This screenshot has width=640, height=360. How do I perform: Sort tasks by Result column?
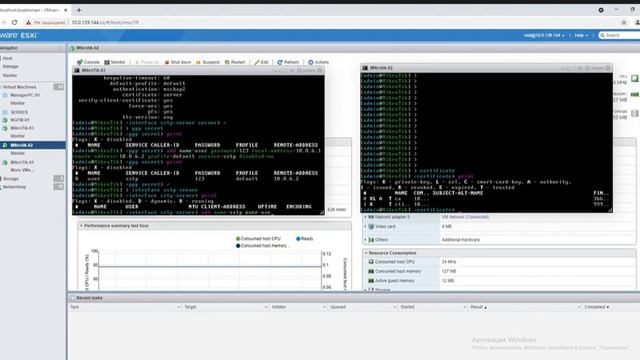pyautogui.click(x=478, y=307)
